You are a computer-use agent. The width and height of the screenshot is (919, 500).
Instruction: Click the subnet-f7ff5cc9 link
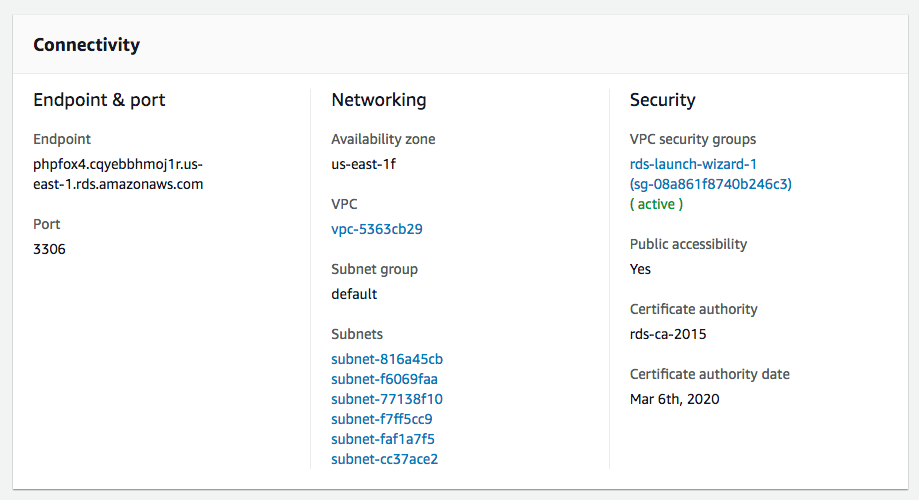click(x=381, y=419)
